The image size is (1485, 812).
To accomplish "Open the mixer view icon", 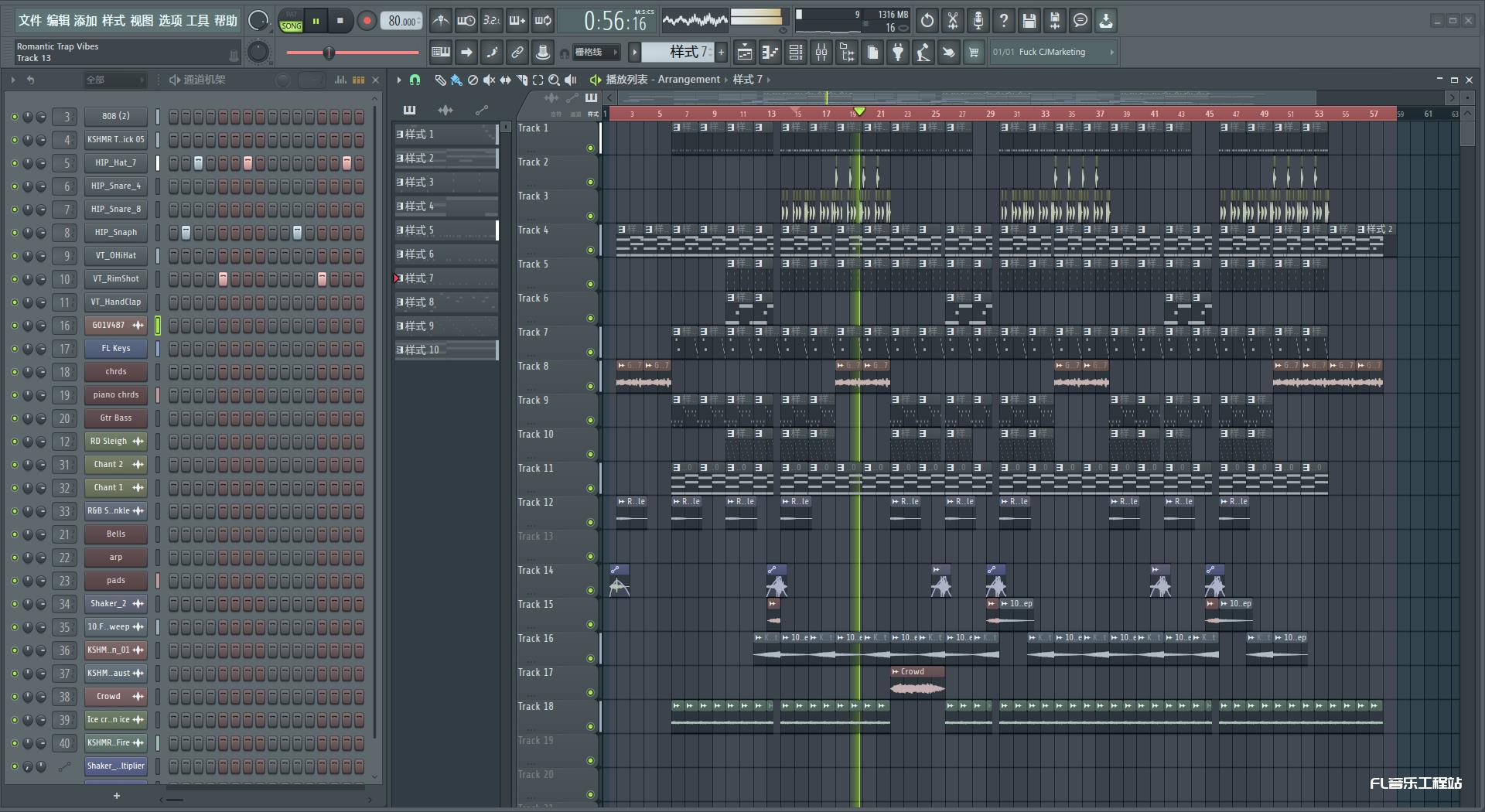I will click(821, 53).
